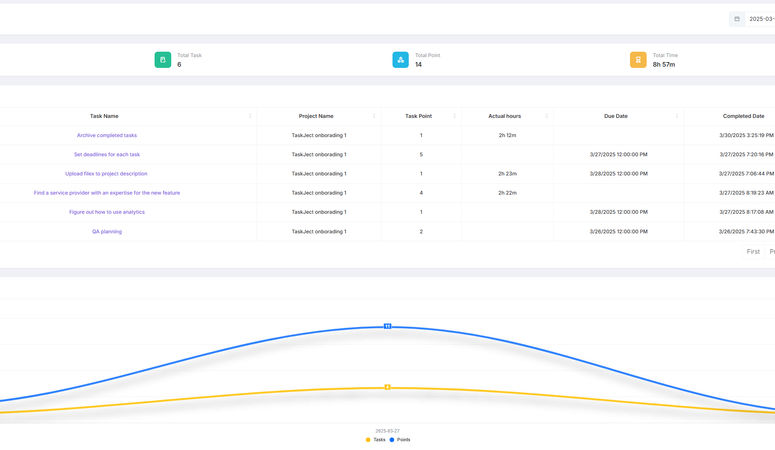The width and height of the screenshot is (775, 450).
Task: Click the sort icon in Due Date column
Action: coord(677,116)
